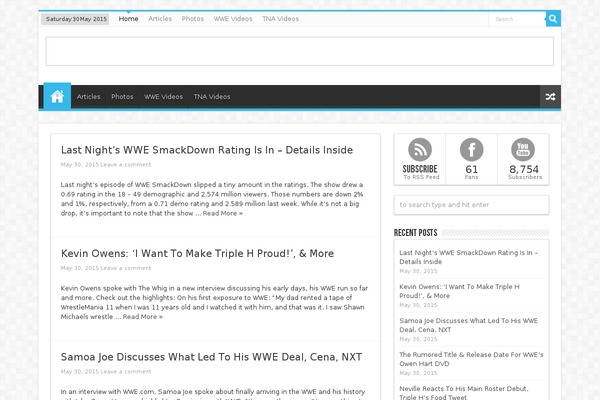Image resolution: width=600 pixels, height=400 pixels.
Task: Subscribe via the RSS feed icon
Action: tap(420, 149)
